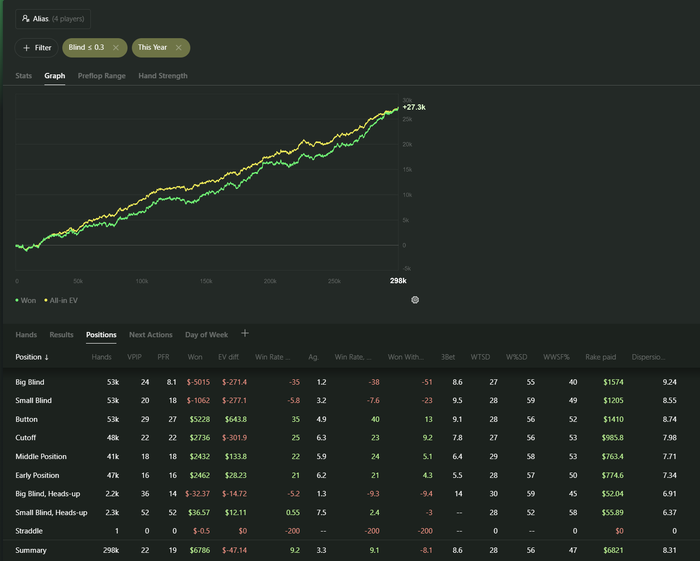The height and width of the screenshot is (561, 700).
Task: Select the Button position row
Action: pyautogui.click(x=28, y=419)
